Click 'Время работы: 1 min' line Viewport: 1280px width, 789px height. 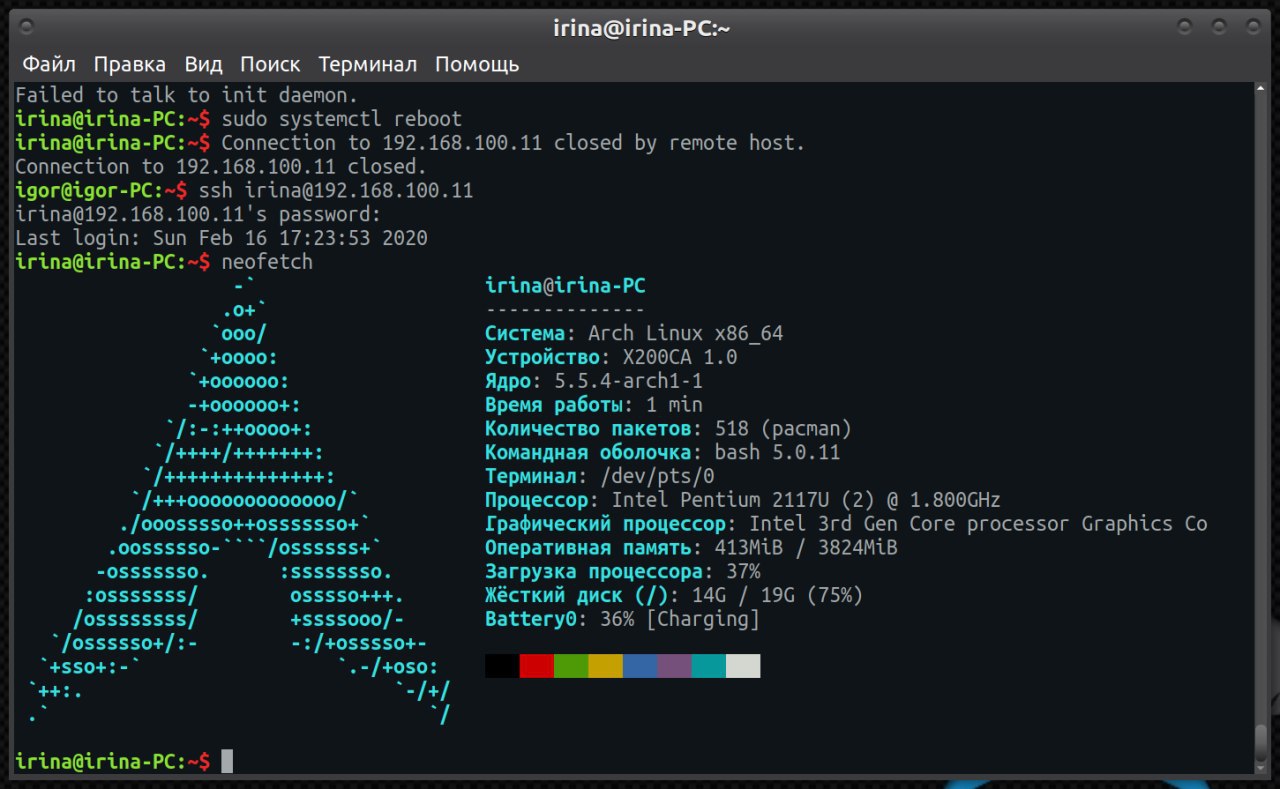pos(594,405)
